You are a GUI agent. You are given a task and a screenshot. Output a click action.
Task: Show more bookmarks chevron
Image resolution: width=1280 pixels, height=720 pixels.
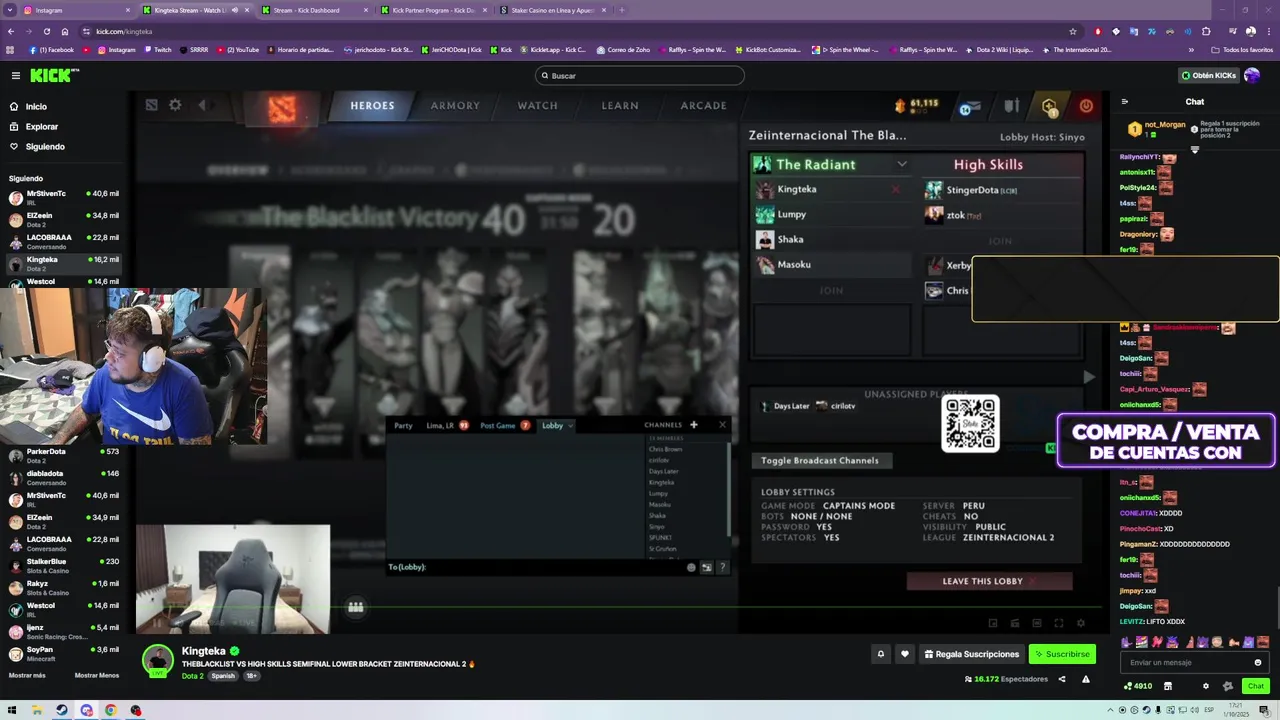(1191, 49)
